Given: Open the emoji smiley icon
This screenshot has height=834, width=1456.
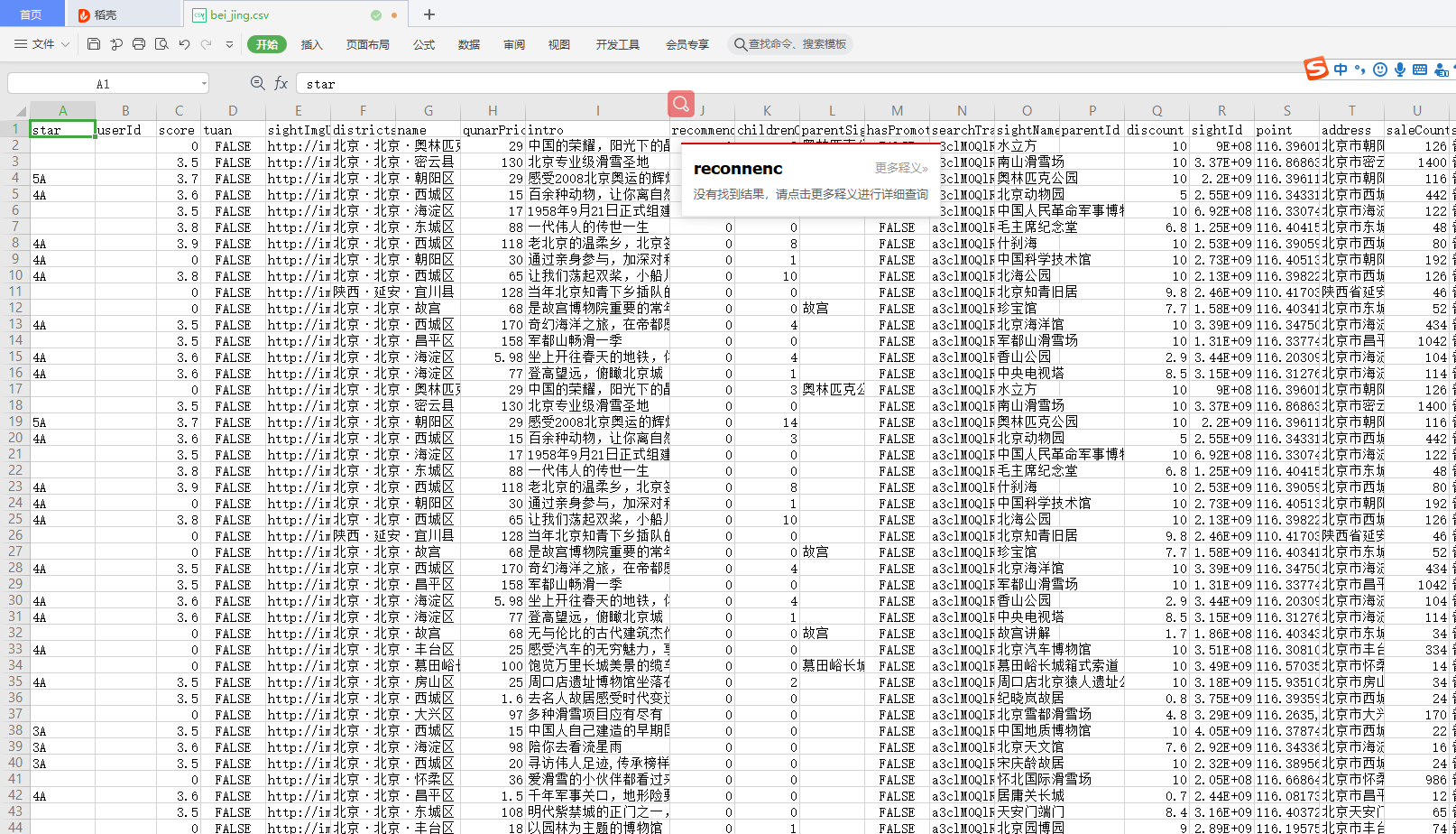Looking at the screenshot, I should pos(1379,69).
